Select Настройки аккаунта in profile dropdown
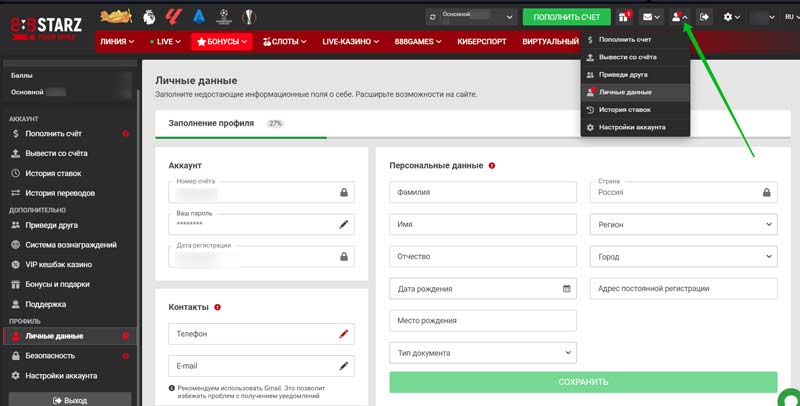Image resolution: width=800 pixels, height=406 pixels. tap(635, 127)
